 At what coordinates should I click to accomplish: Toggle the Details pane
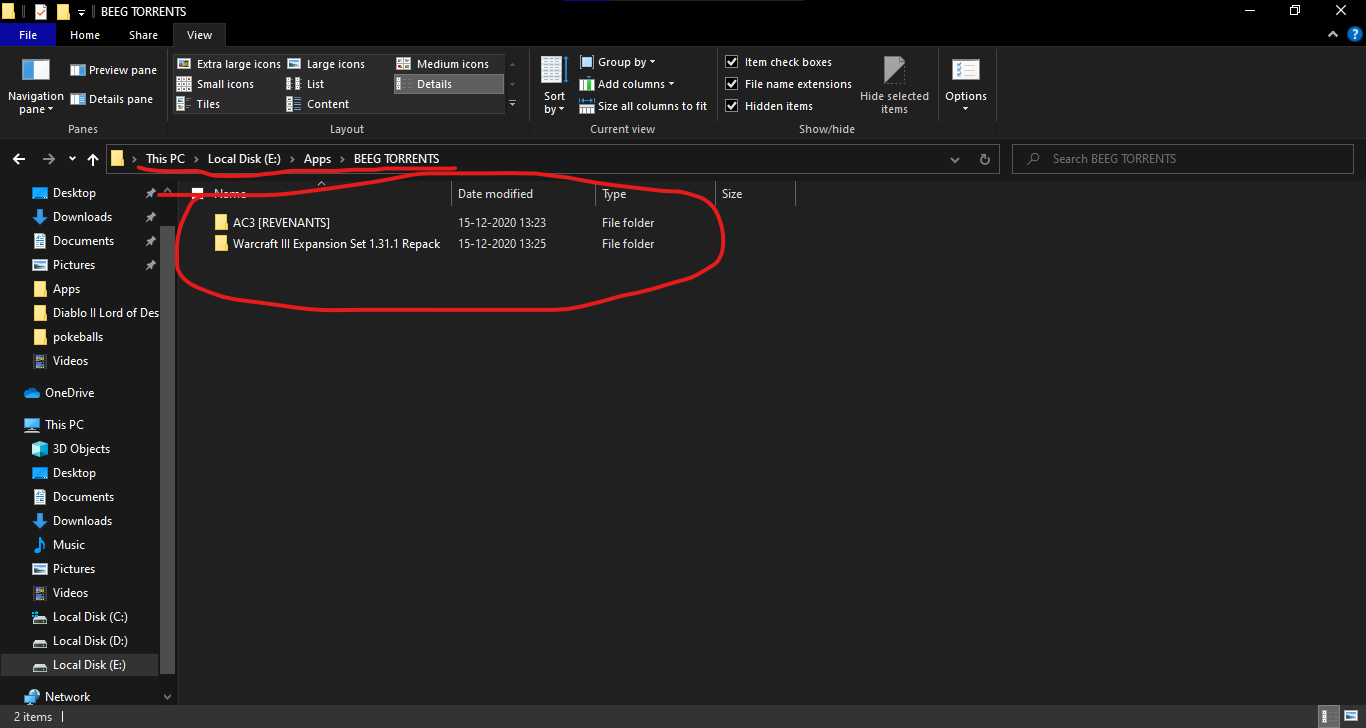coord(111,99)
